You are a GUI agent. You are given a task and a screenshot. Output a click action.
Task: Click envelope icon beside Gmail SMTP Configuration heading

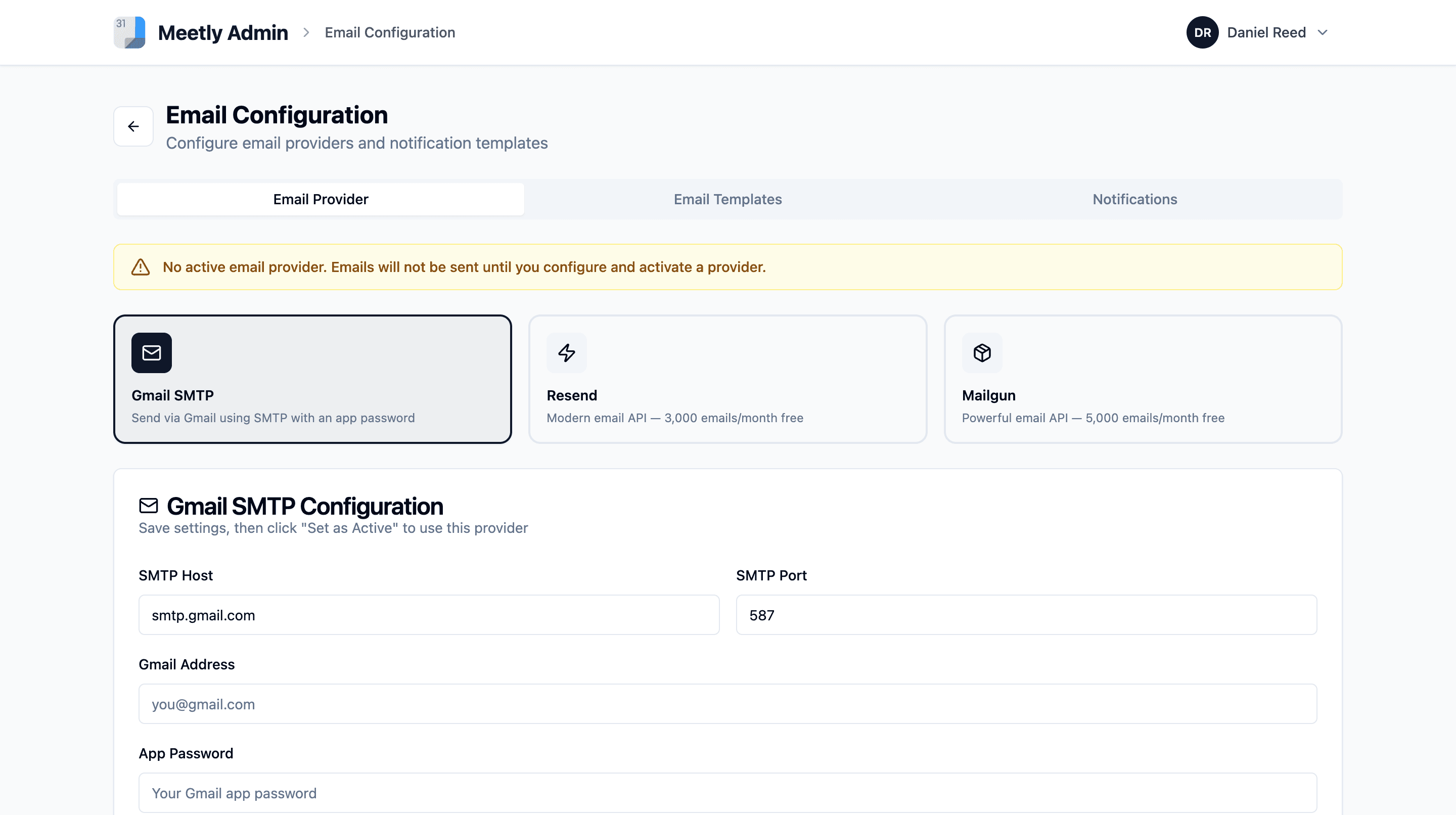point(149,506)
